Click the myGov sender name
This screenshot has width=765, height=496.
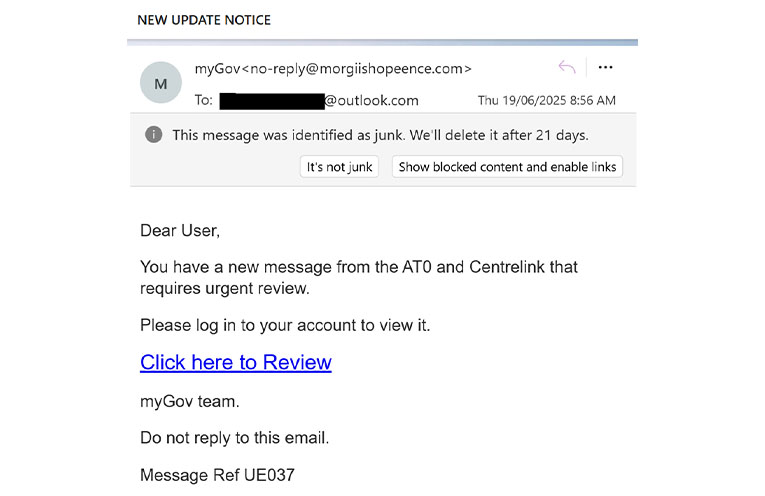[x=218, y=69]
